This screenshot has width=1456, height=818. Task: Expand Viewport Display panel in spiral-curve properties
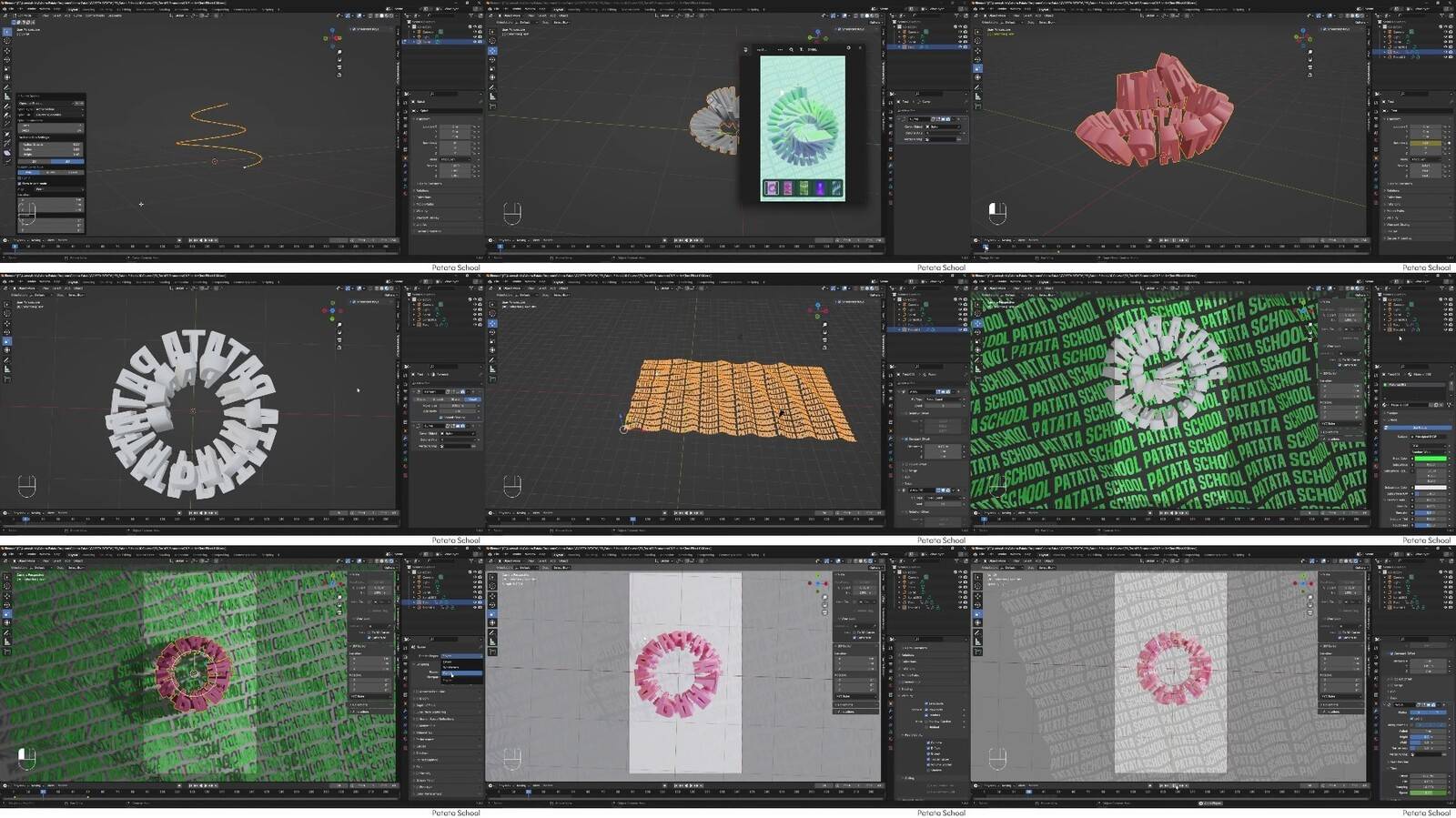(x=430, y=217)
